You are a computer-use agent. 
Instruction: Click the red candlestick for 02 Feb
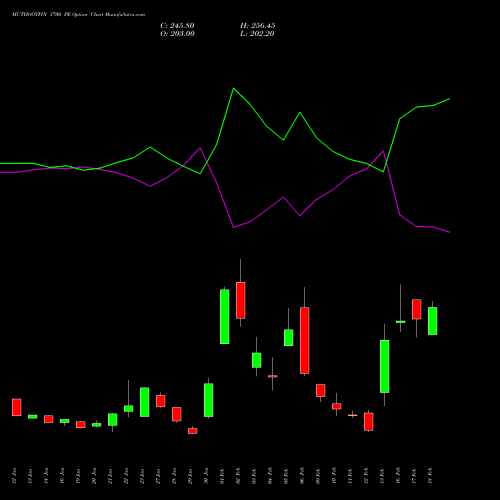(x=241, y=300)
